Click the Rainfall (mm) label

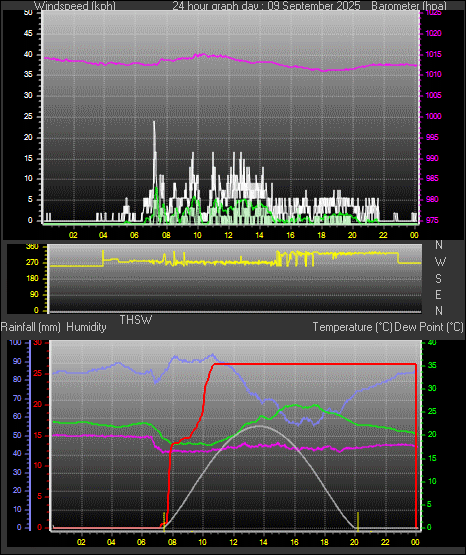30,327
